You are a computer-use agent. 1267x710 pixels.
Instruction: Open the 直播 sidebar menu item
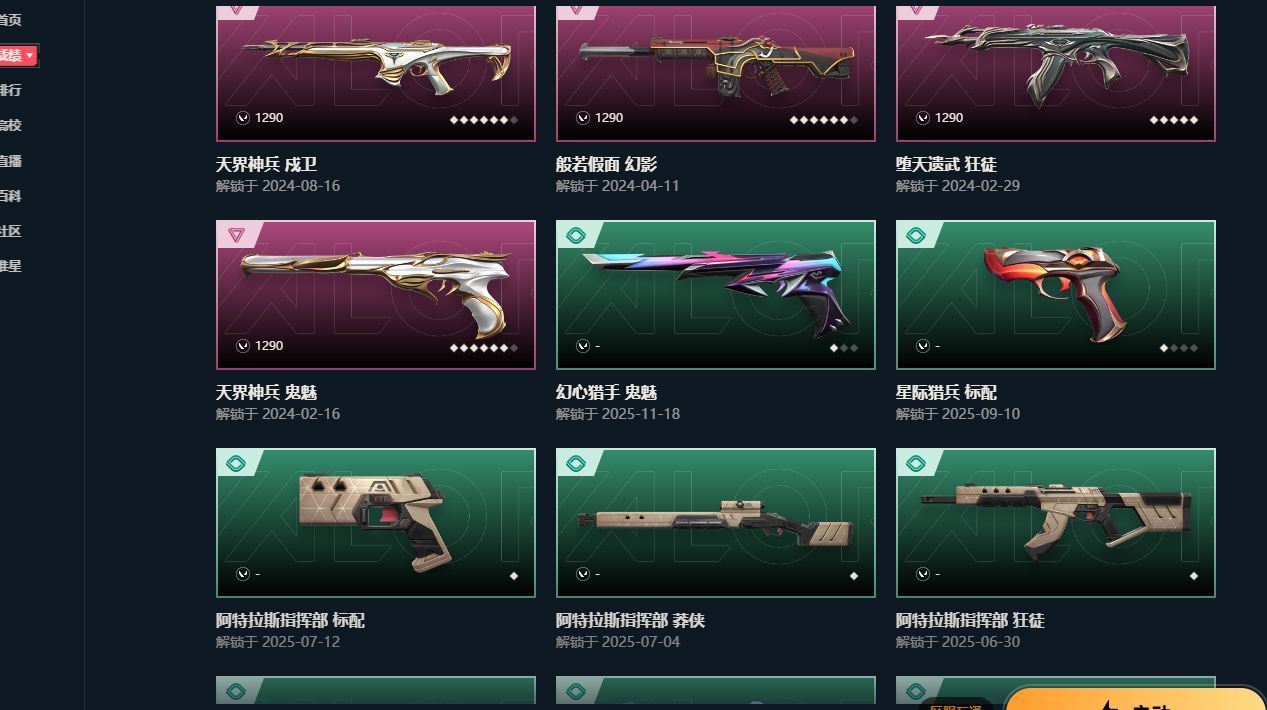click(10, 161)
